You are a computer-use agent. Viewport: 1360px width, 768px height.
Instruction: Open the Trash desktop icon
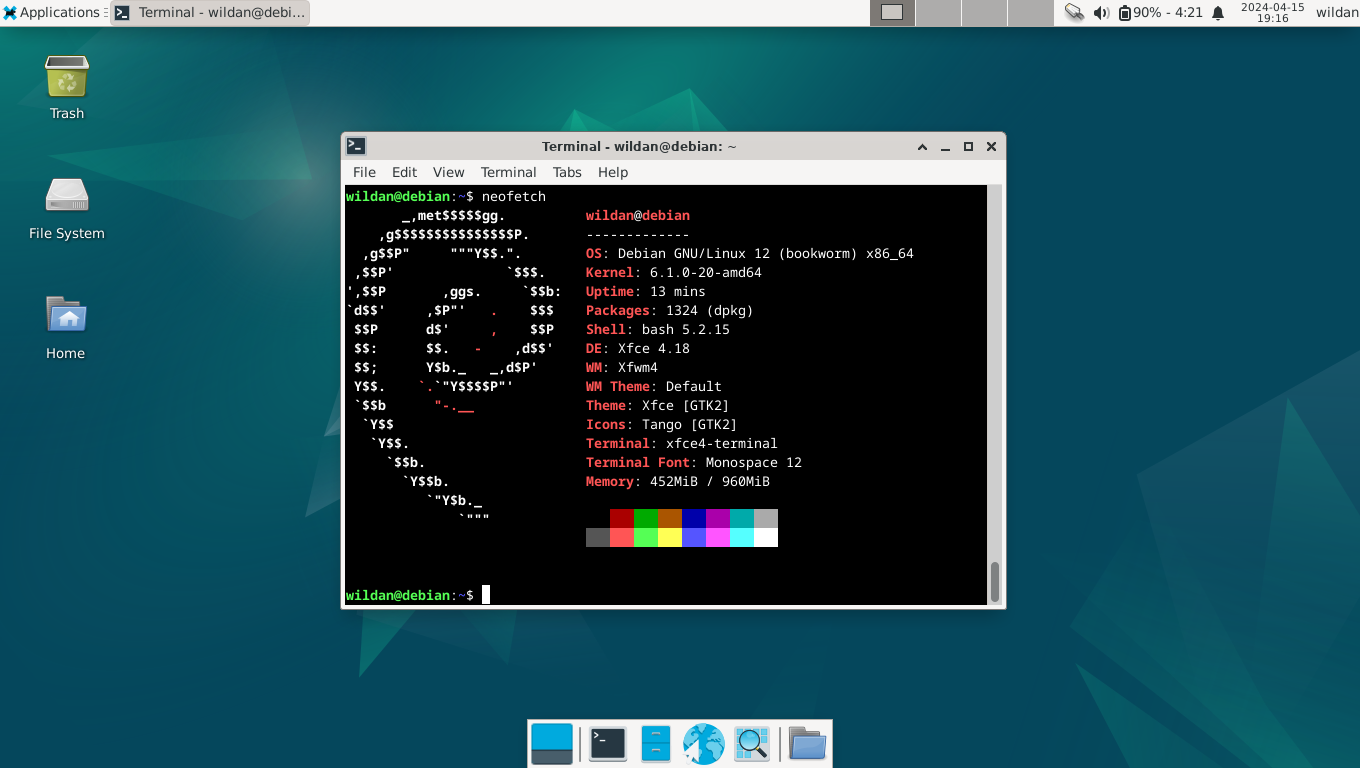click(67, 87)
